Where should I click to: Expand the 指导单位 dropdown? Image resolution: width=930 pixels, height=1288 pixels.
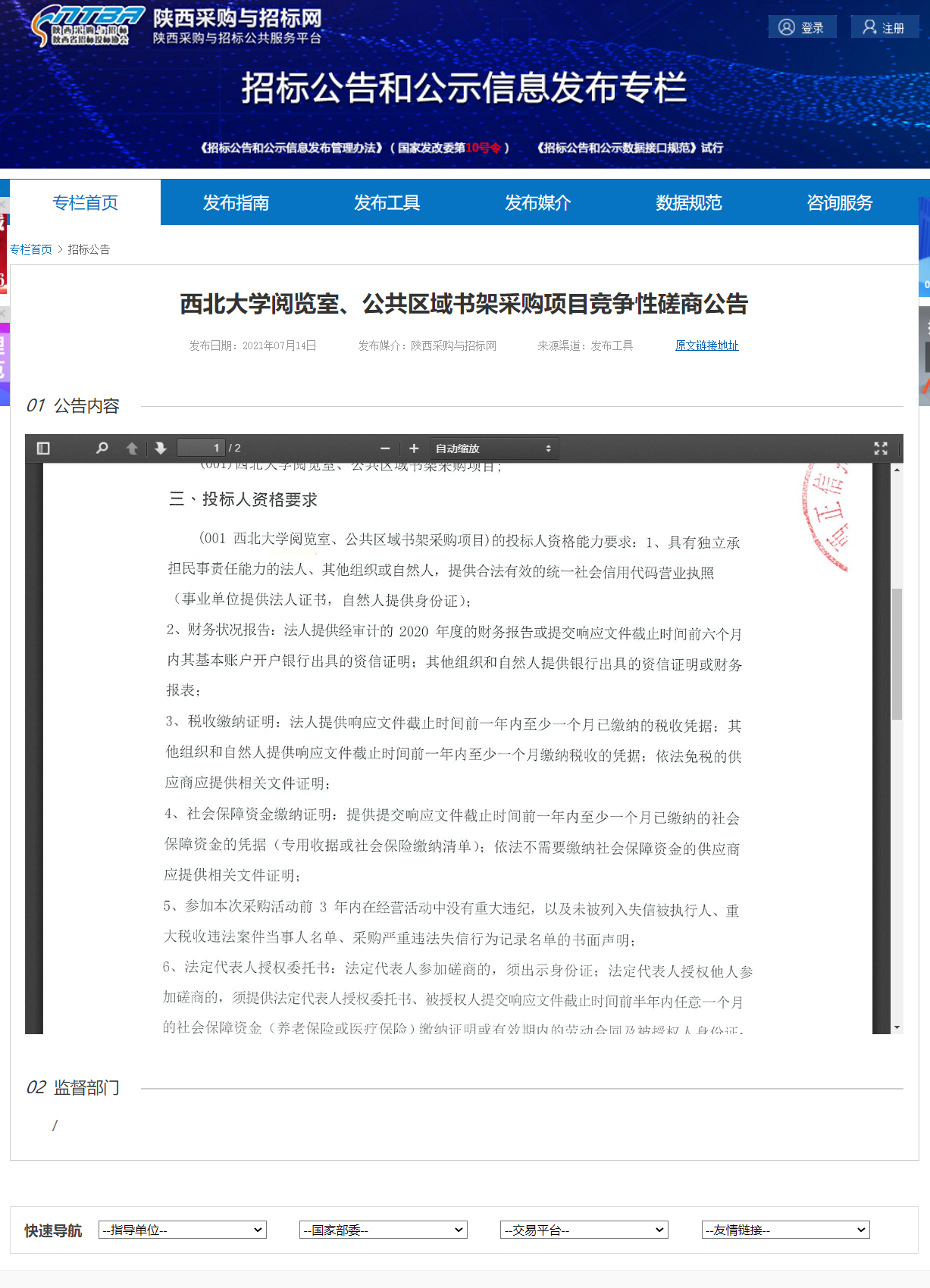183,1230
